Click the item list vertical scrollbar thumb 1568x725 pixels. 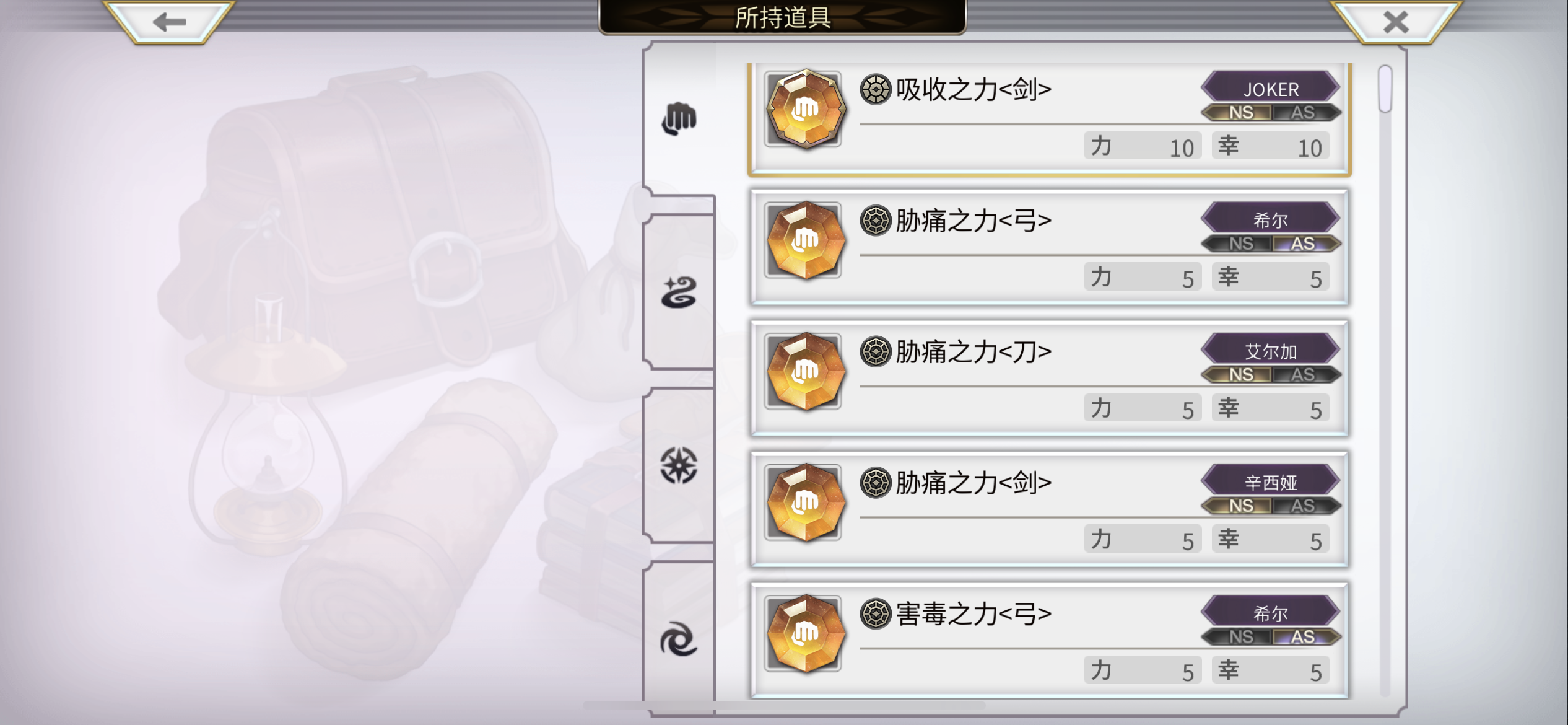(x=1385, y=89)
